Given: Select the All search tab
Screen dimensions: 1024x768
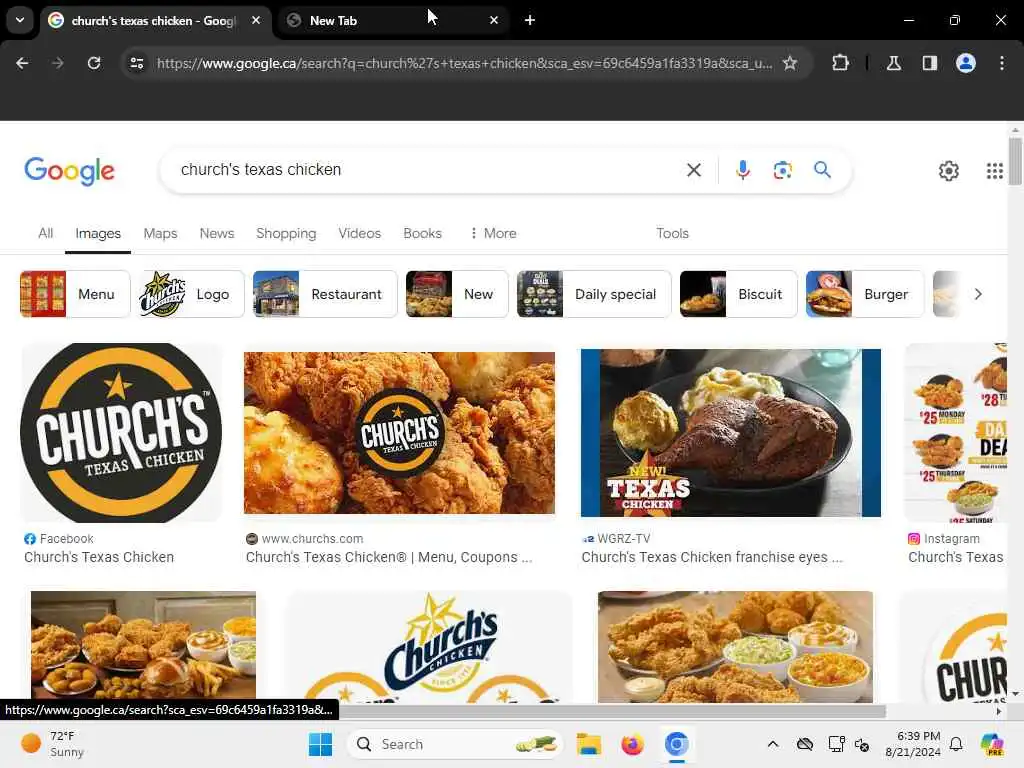Looking at the screenshot, I should (x=45, y=233).
